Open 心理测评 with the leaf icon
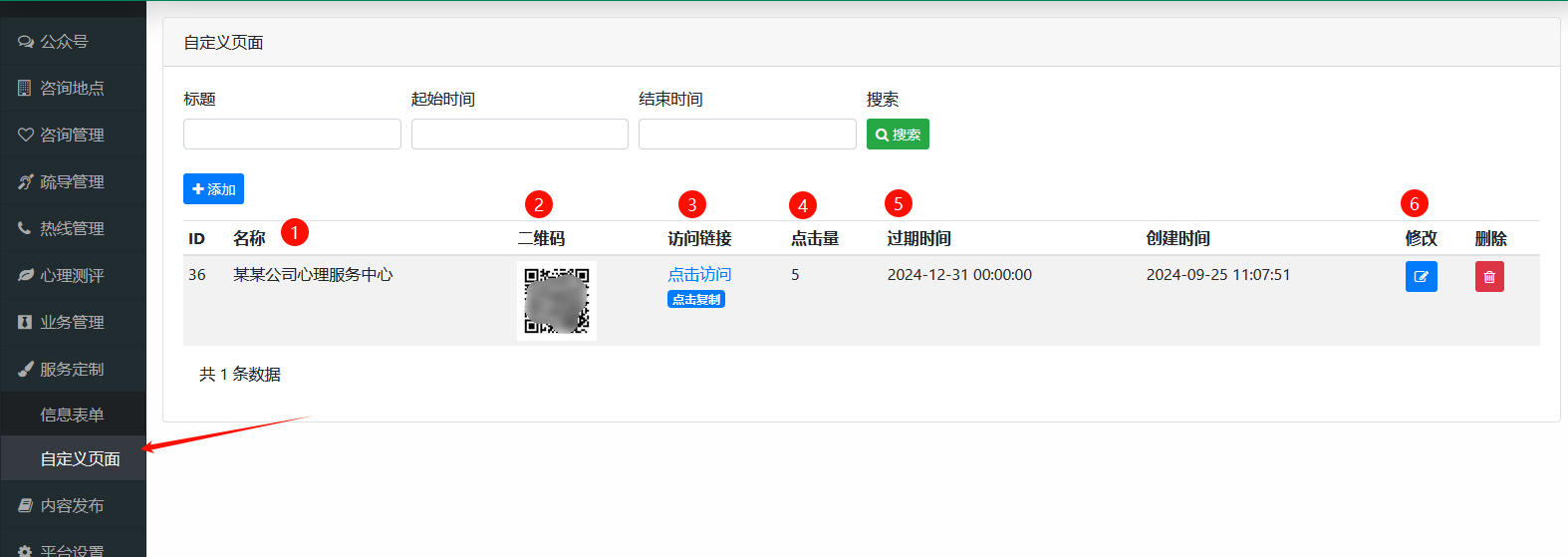The image size is (1568, 557). [x=73, y=276]
